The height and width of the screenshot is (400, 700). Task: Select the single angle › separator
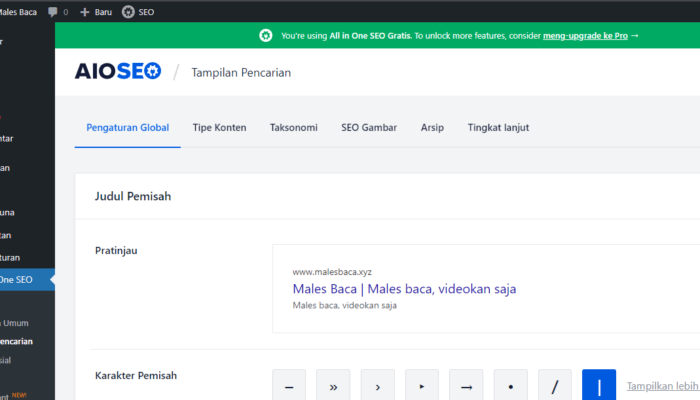(x=378, y=386)
